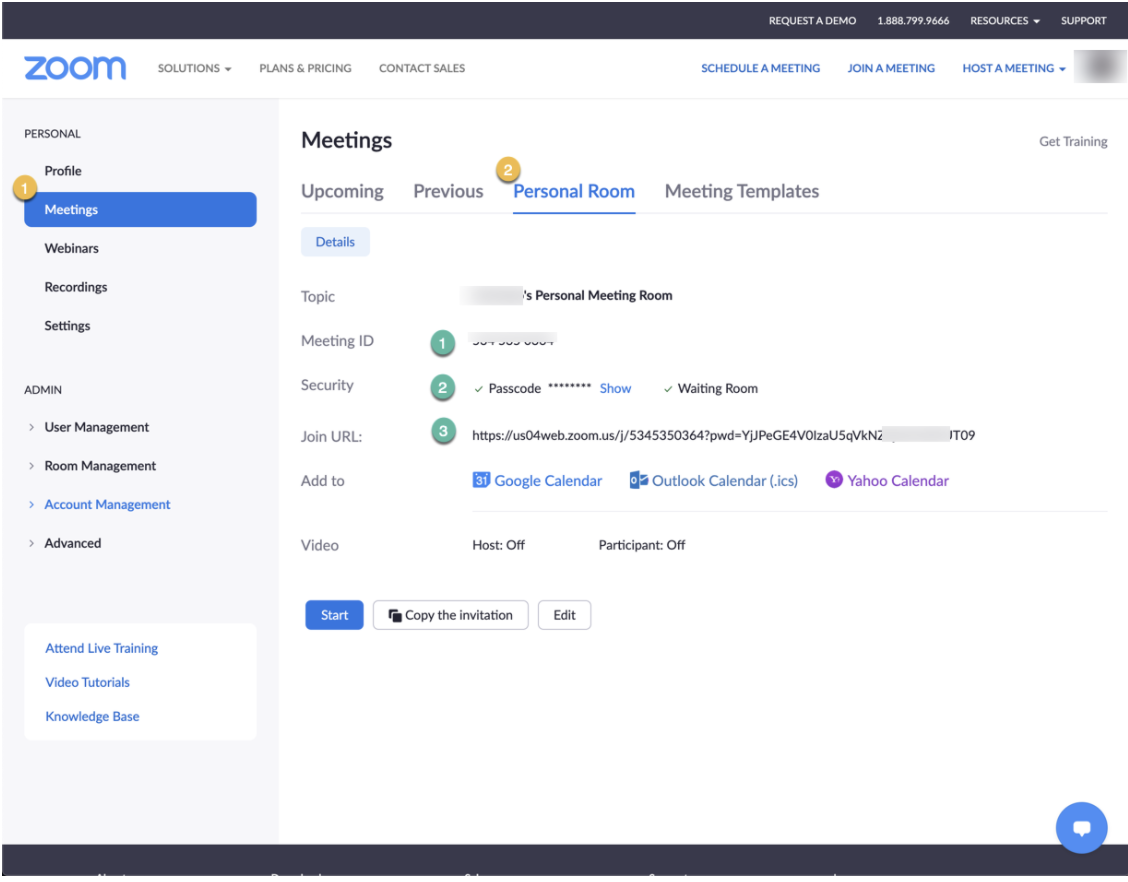The width and height of the screenshot is (1128, 882).
Task: Click the Copy the invitation button
Action: point(450,616)
